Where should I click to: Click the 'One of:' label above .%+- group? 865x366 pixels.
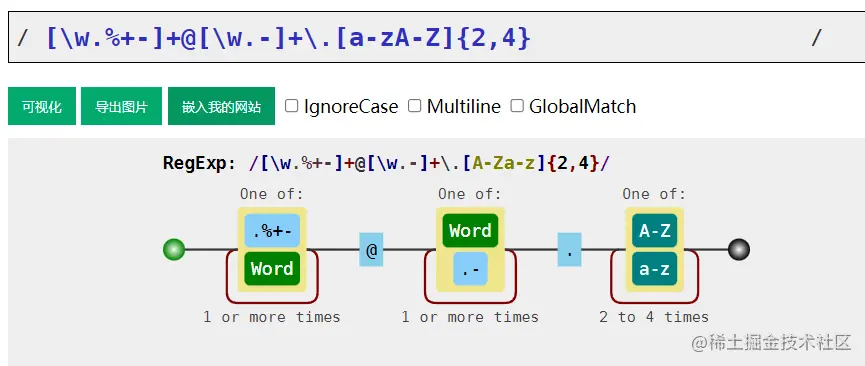click(x=272, y=194)
